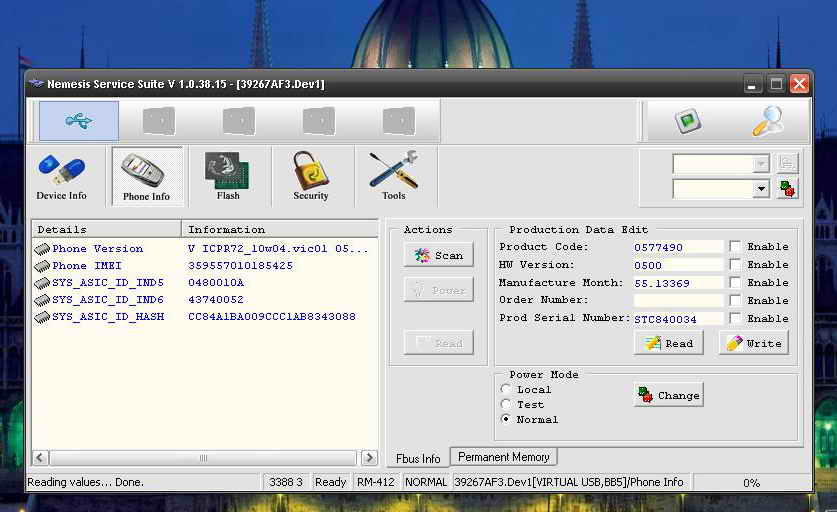Open the Tools section
Screen dimensions: 837x512
(394, 177)
